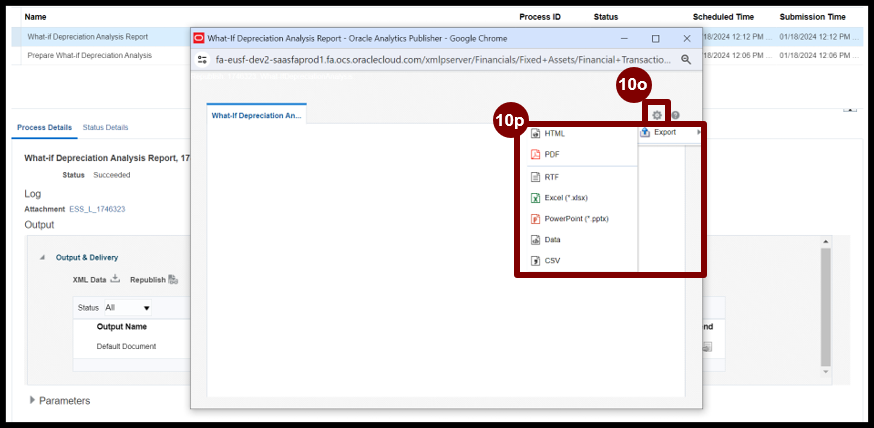
Task: Click the zoom magnifier icon in address bar
Action: click(x=686, y=59)
